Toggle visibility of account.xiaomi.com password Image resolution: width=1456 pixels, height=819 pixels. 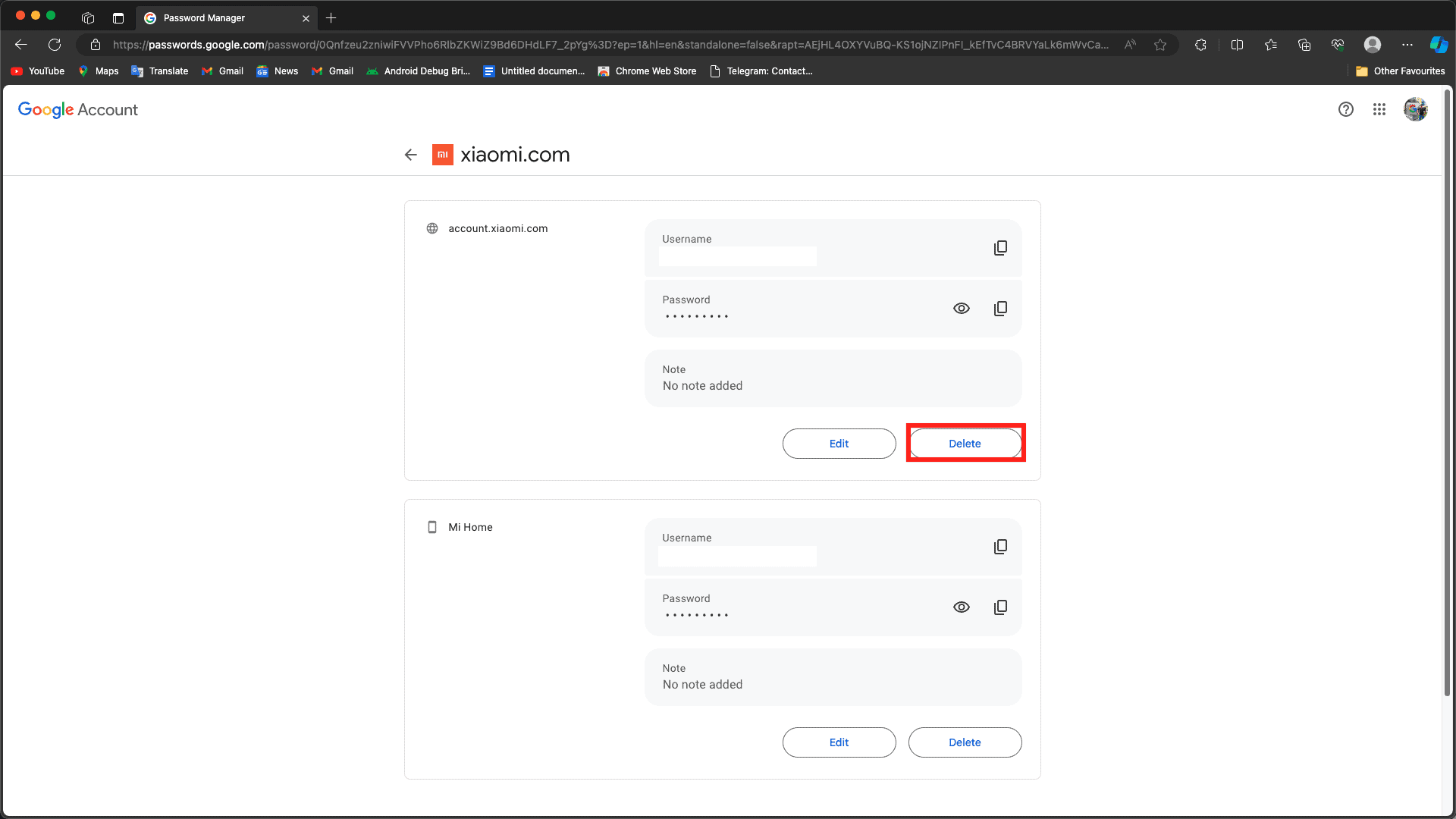coord(961,308)
